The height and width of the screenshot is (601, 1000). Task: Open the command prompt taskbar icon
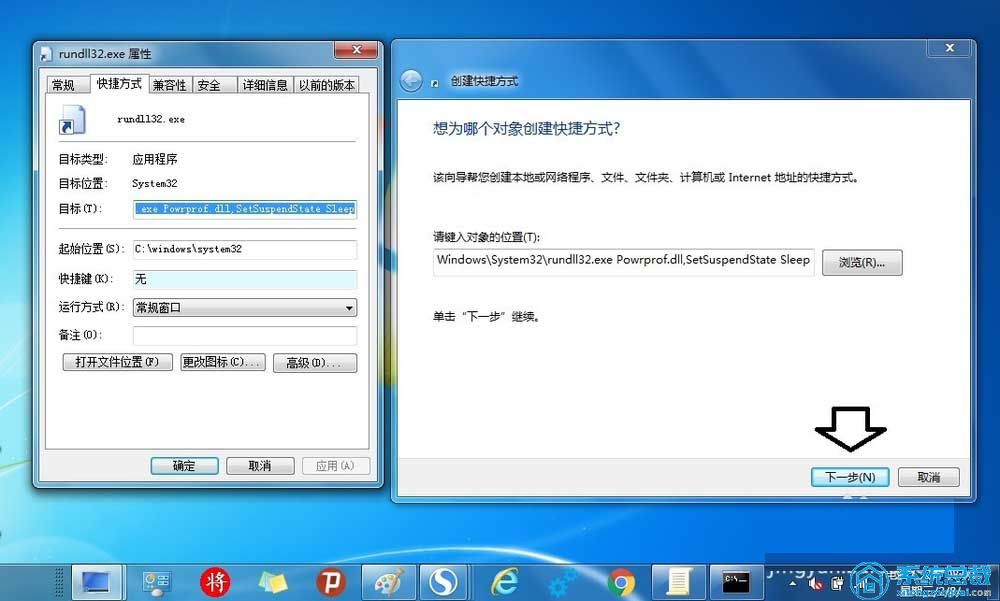click(x=737, y=582)
